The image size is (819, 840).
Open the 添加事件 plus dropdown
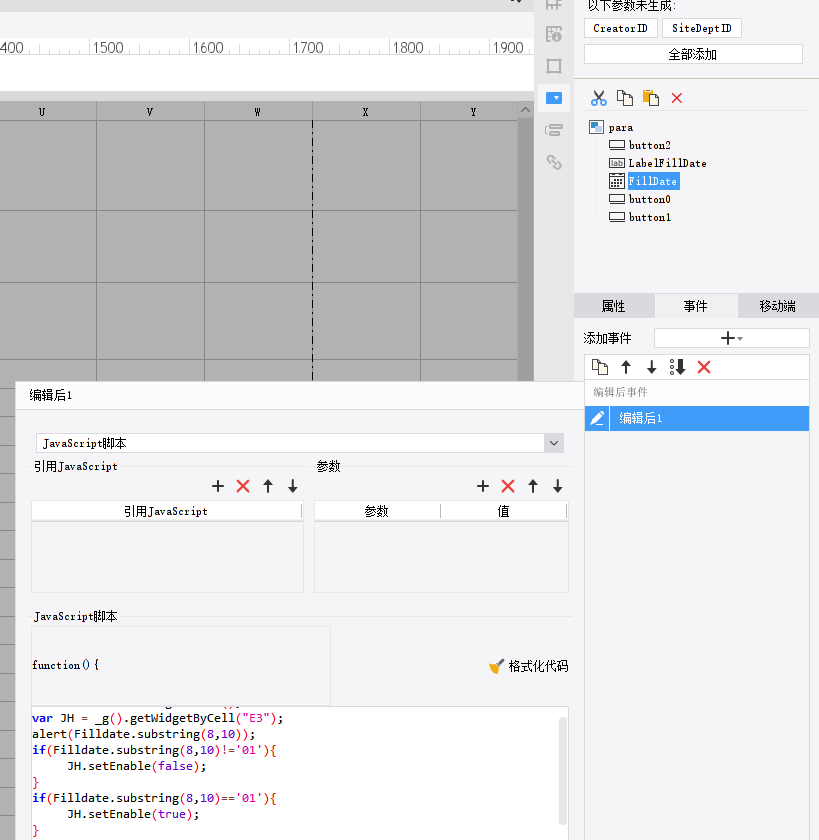coord(731,338)
